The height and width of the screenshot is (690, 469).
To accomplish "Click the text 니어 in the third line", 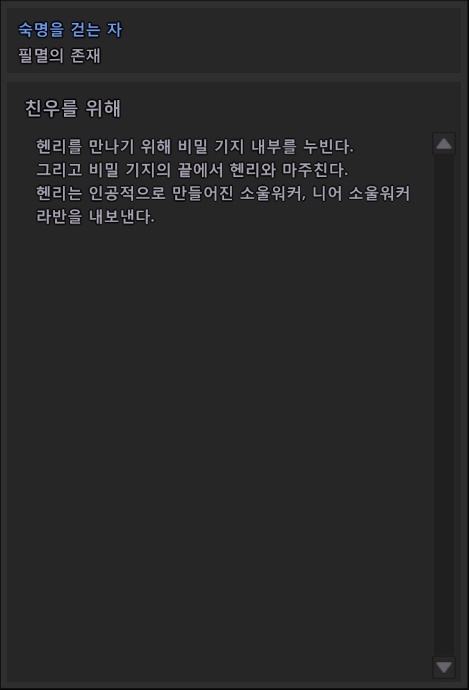I will click(327, 193).
